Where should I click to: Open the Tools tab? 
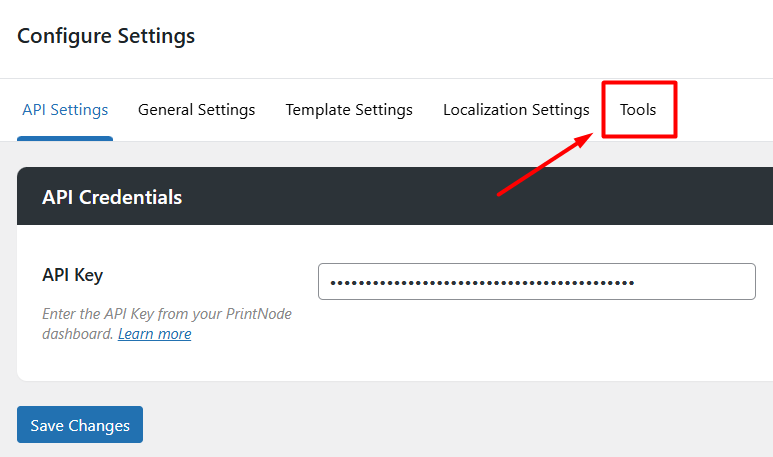[638, 109]
